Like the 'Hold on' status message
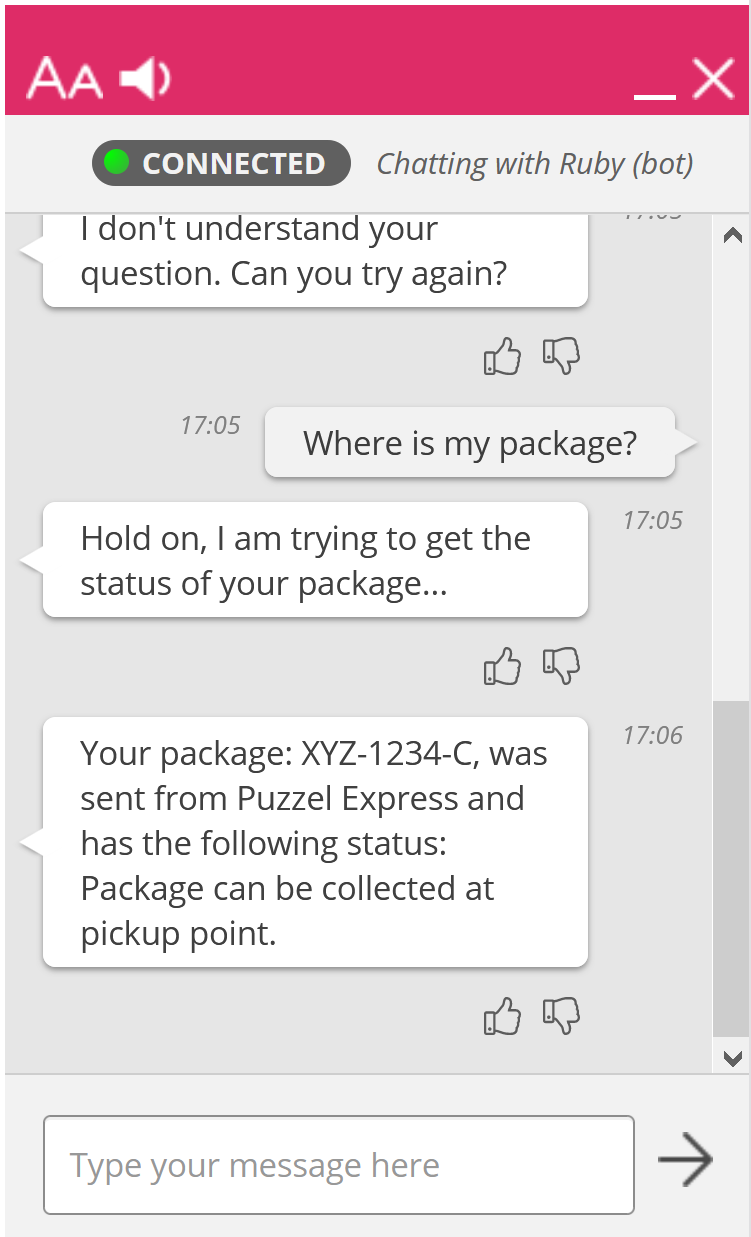This screenshot has height=1237, width=751. tap(502, 666)
